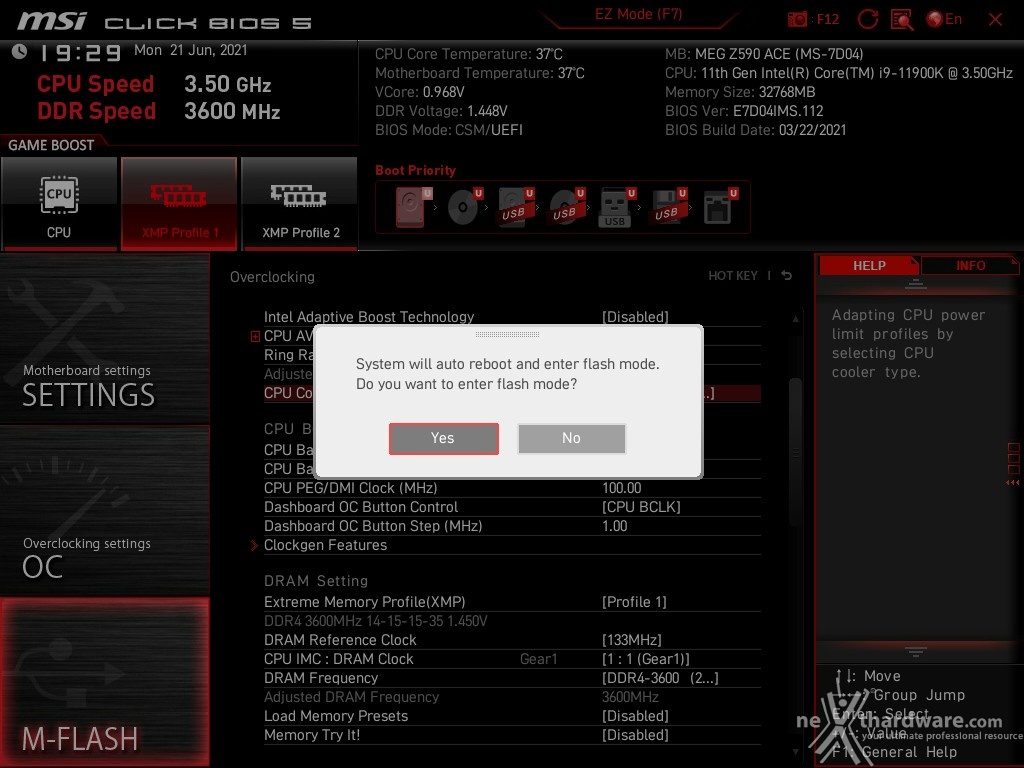Image resolution: width=1024 pixels, height=768 pixels.
Task: Enable XMP Profile 2
Action: [300, 203]
